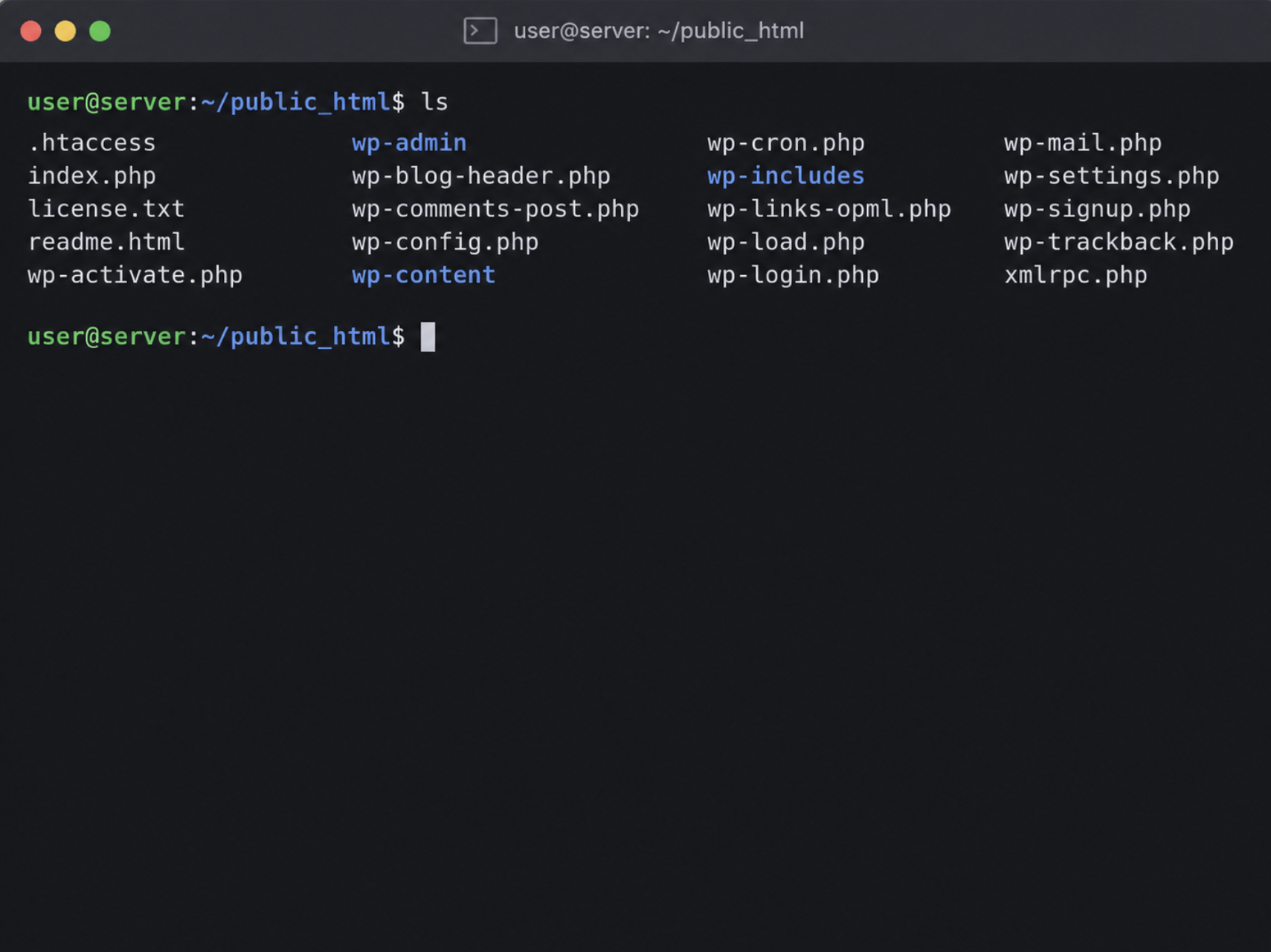
Task: Click the wp-config.php file name
Action: [445, 242]
